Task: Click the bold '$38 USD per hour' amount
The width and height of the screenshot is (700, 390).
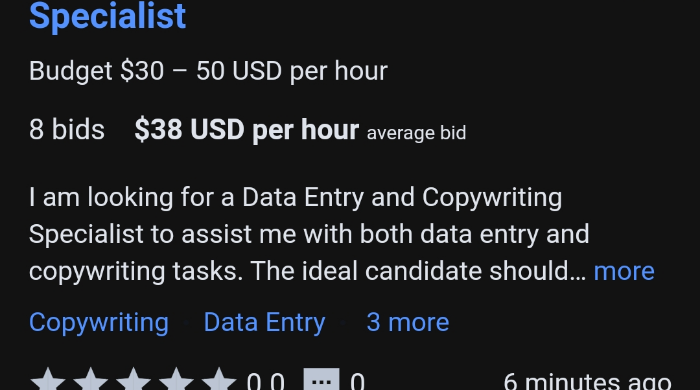Action: (247, 130)
